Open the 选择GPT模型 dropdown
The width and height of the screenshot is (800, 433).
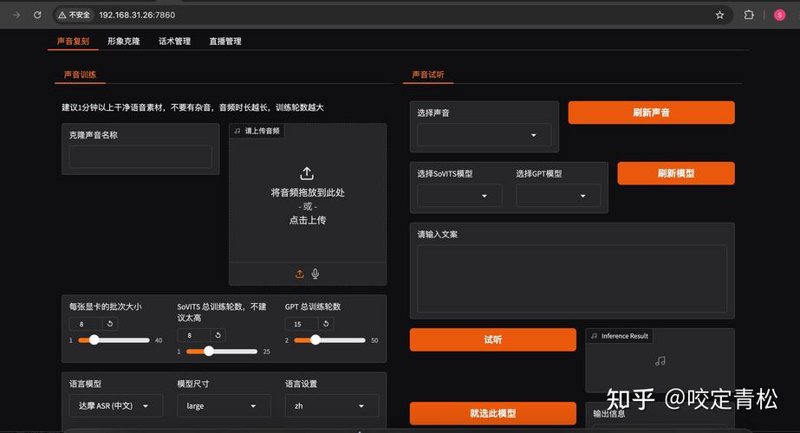[x=558, y=196]
